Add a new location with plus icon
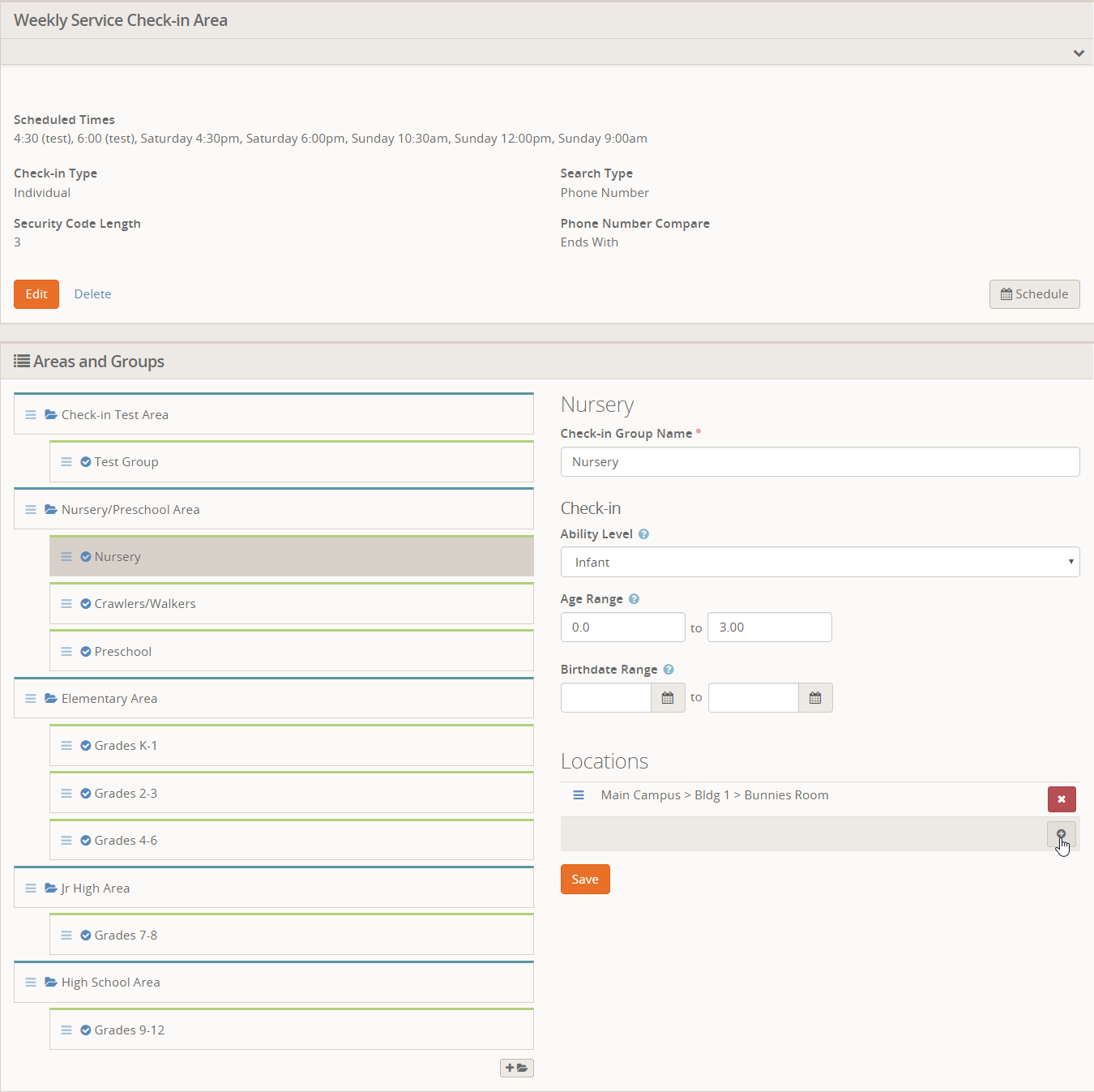This screenshot has height=1092, width=1094. (1061, 834)
